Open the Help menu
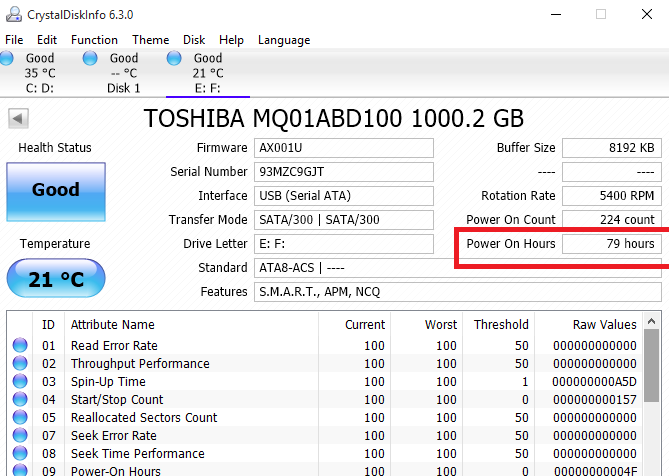Image resolution: width=669 pixels, height=476 pixels. (231, 40)
